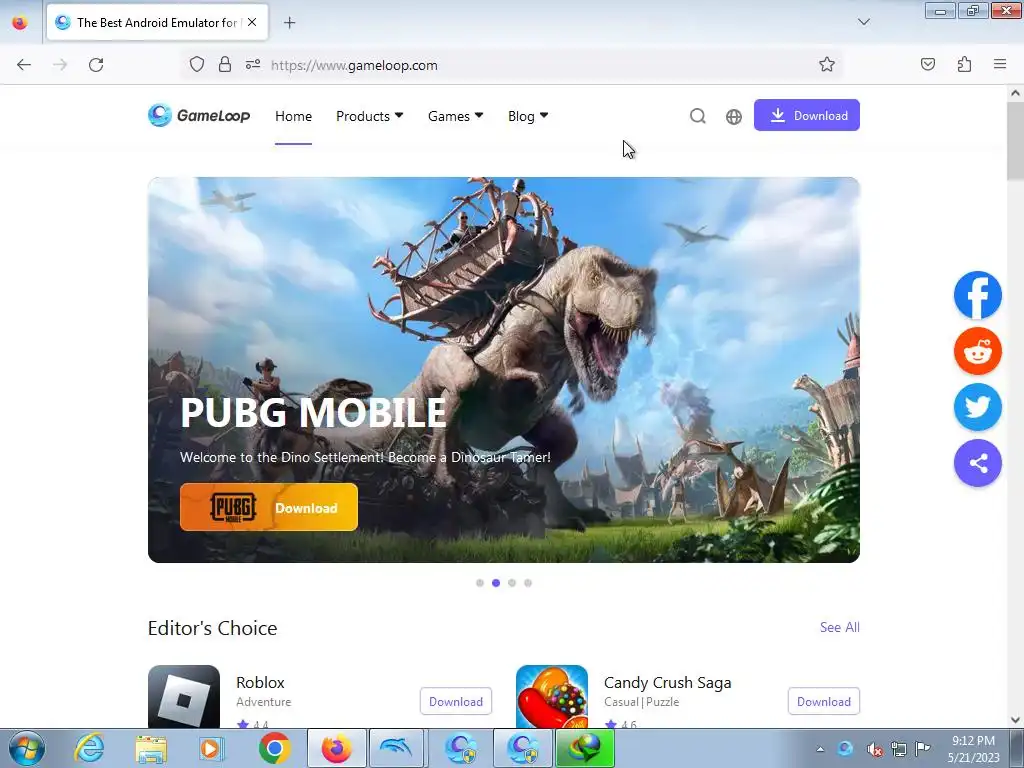
Task: Click the 9:12 PM clock in tray
Action: point(973,741)
